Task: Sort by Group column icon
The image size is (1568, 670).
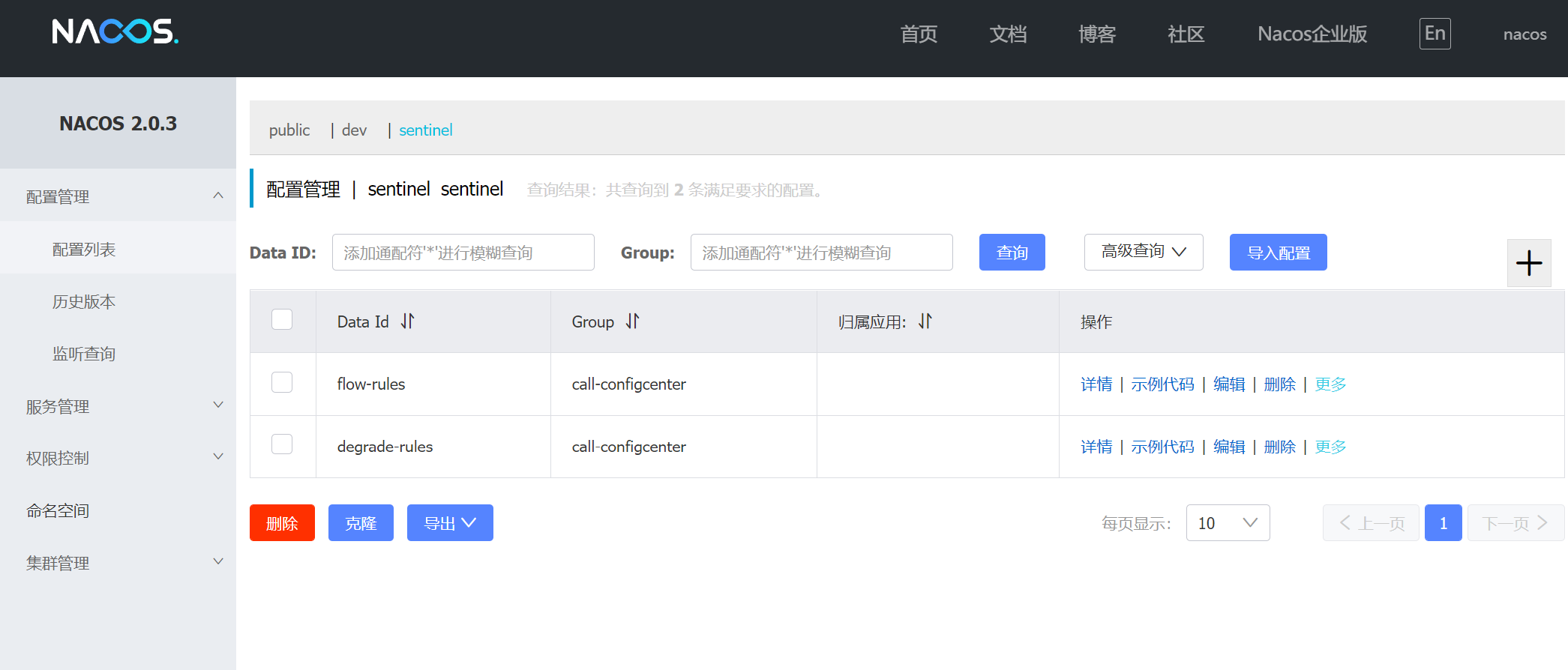Action: (632, 322)
